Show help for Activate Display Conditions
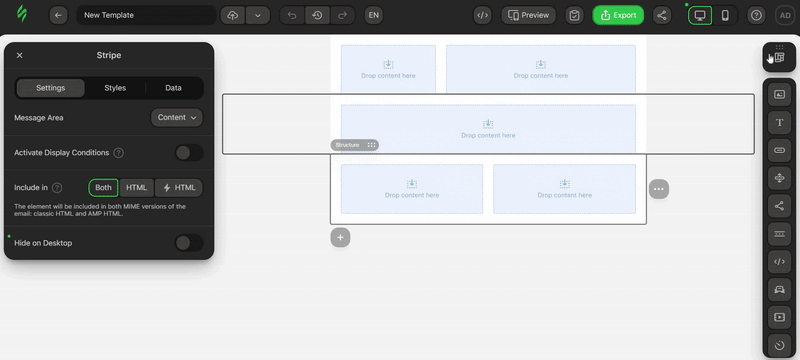This screenshot has width=800, height=360. [118, 152]
